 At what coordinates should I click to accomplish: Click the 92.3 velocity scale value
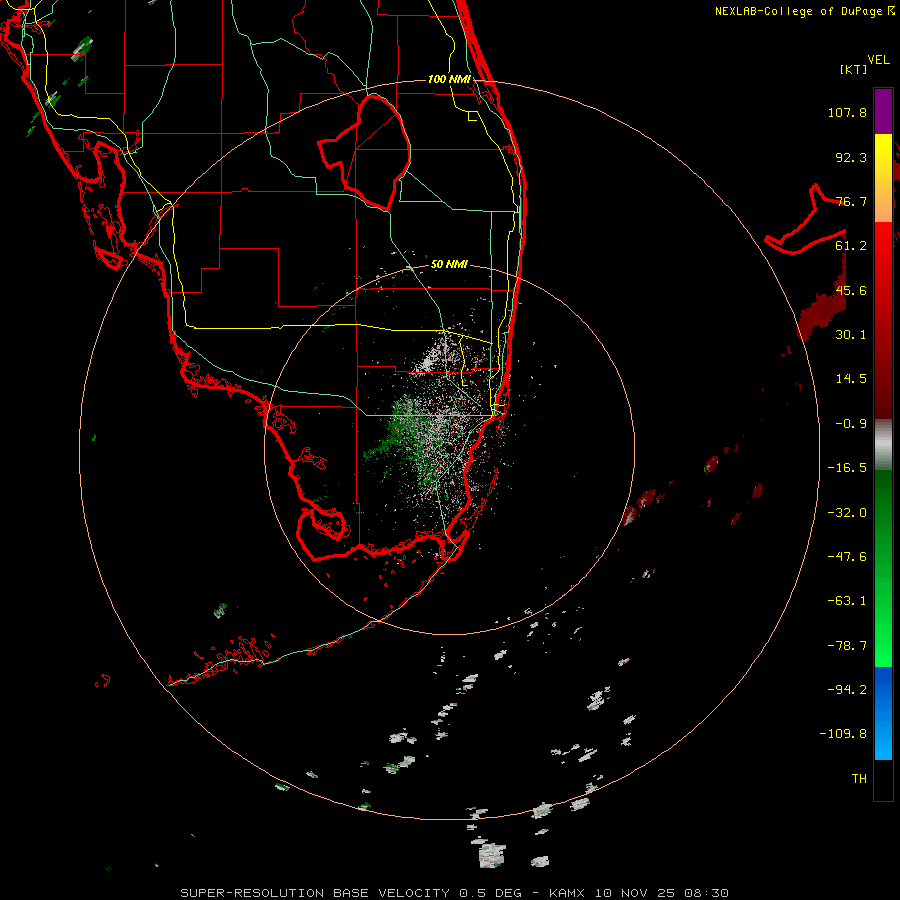click(851, 157)
